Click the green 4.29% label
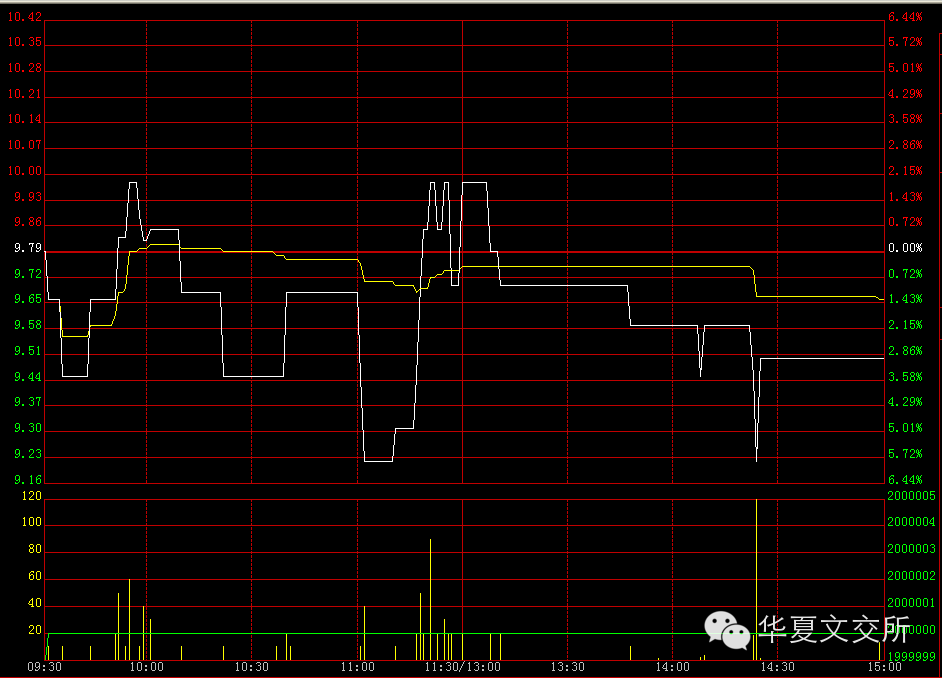Screen dimensions: 942x678 pos(905,402)
